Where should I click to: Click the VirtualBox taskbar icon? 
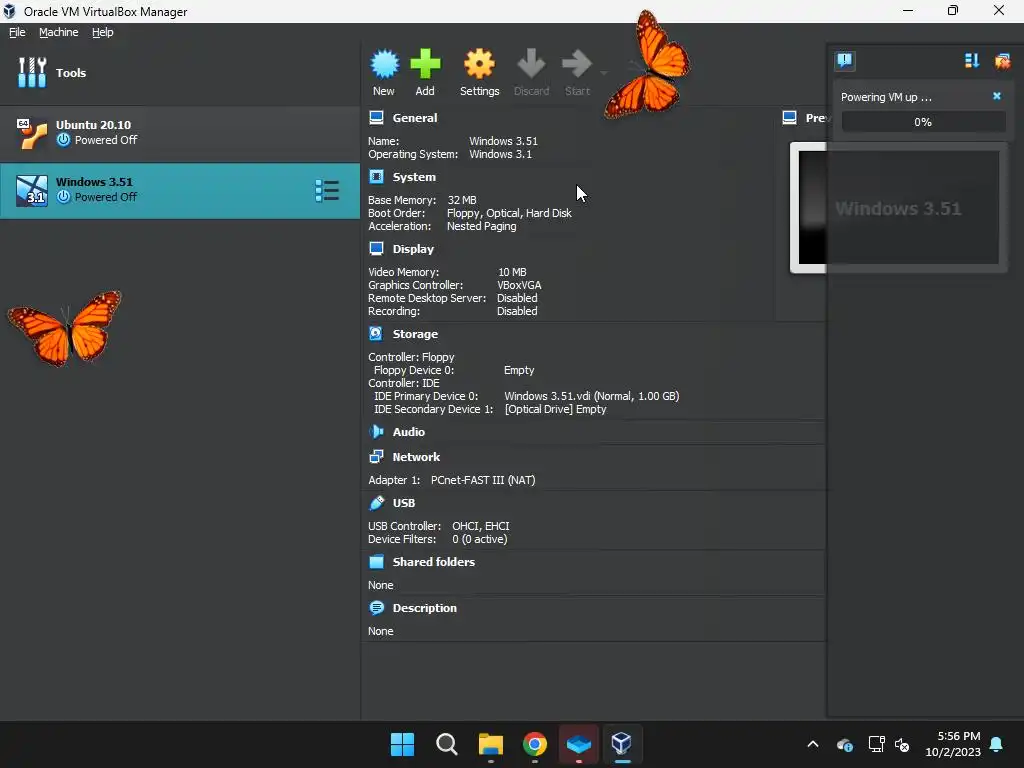[x=622, y=744]
